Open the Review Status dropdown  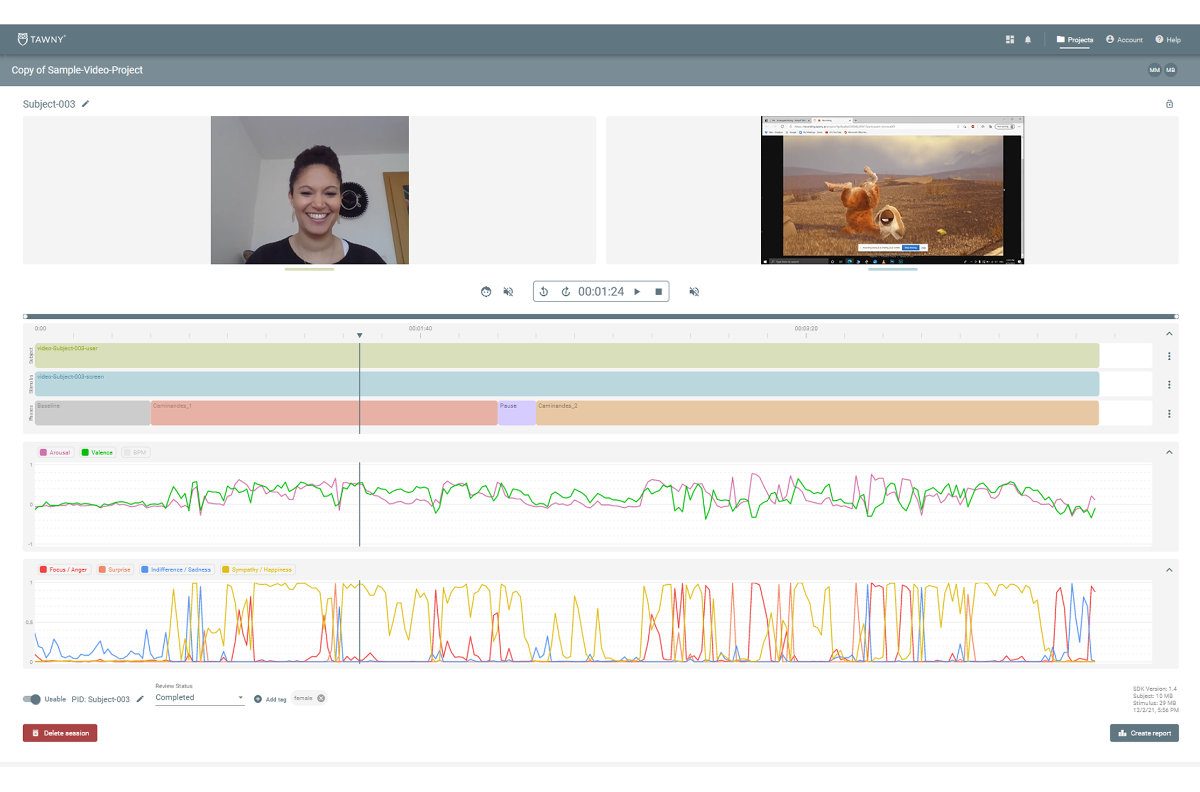tap(199, 698)
